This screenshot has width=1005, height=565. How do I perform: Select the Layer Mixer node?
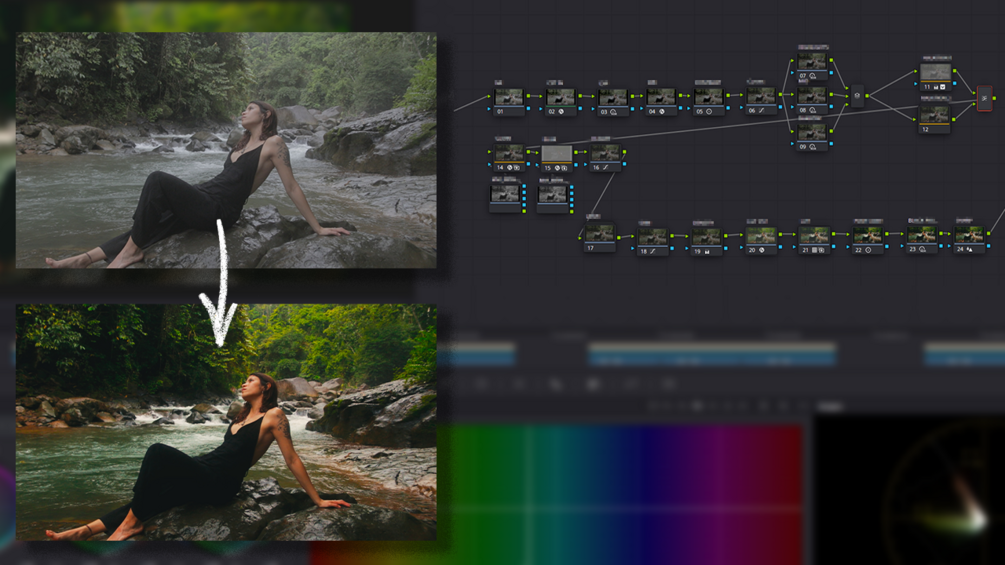(x=857, y=96)
